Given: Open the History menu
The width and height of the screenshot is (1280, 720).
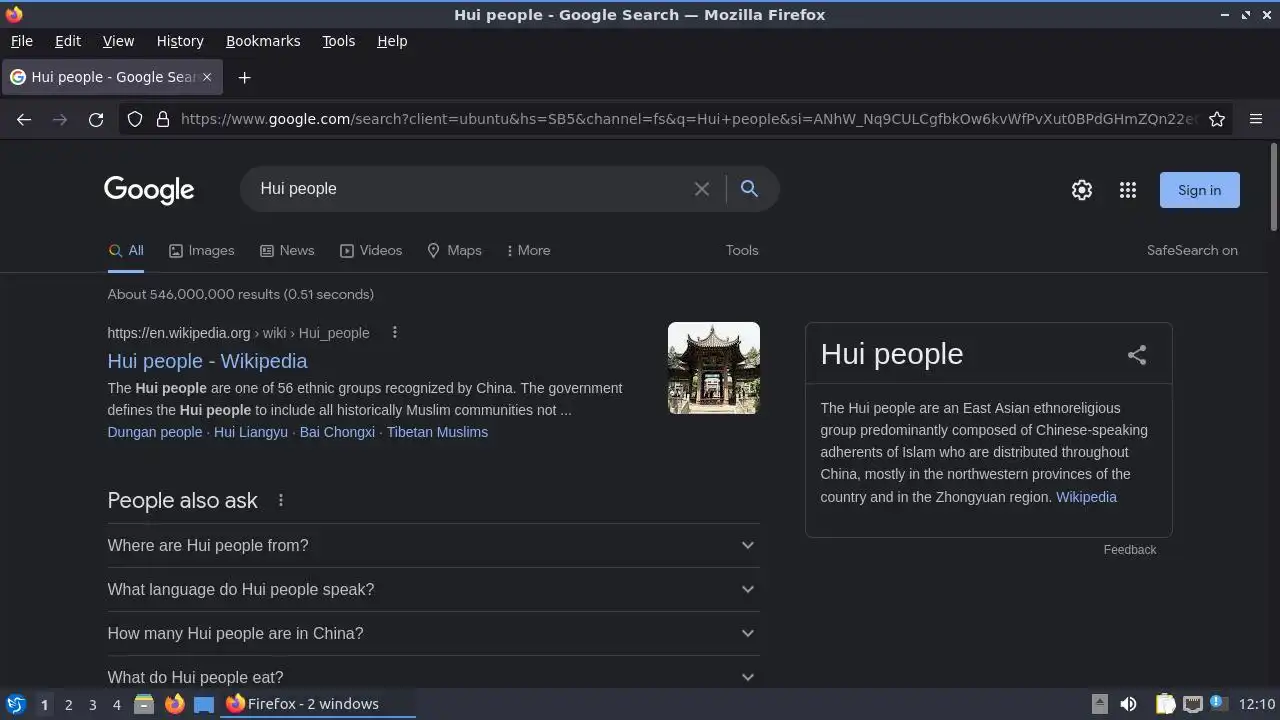Looking at the screenshot, I should (180, 41).
